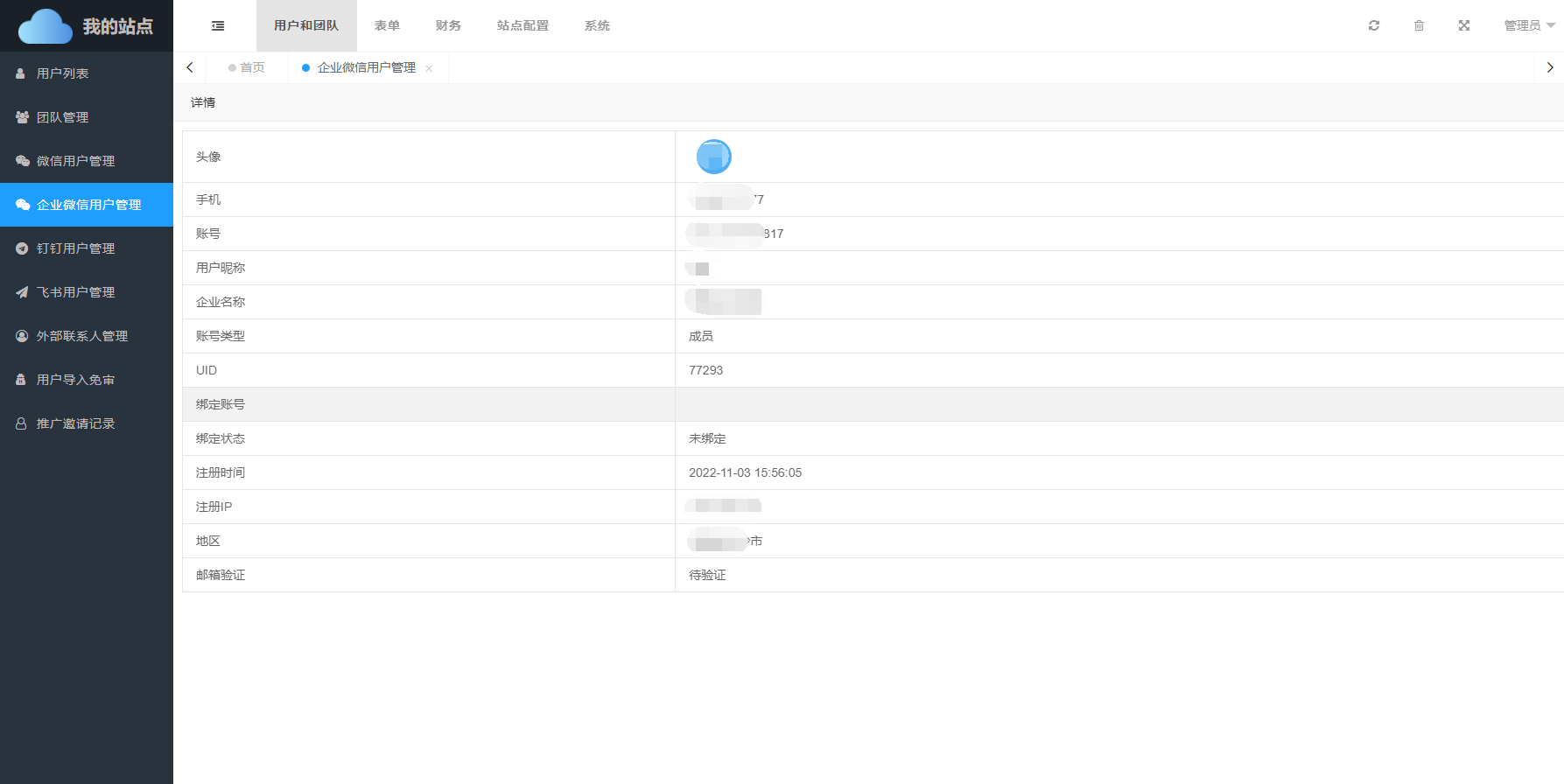Screen dimensions: 1564x784
Task: Switch to the 表单 top menu
Action: click(x=387, y=26)
